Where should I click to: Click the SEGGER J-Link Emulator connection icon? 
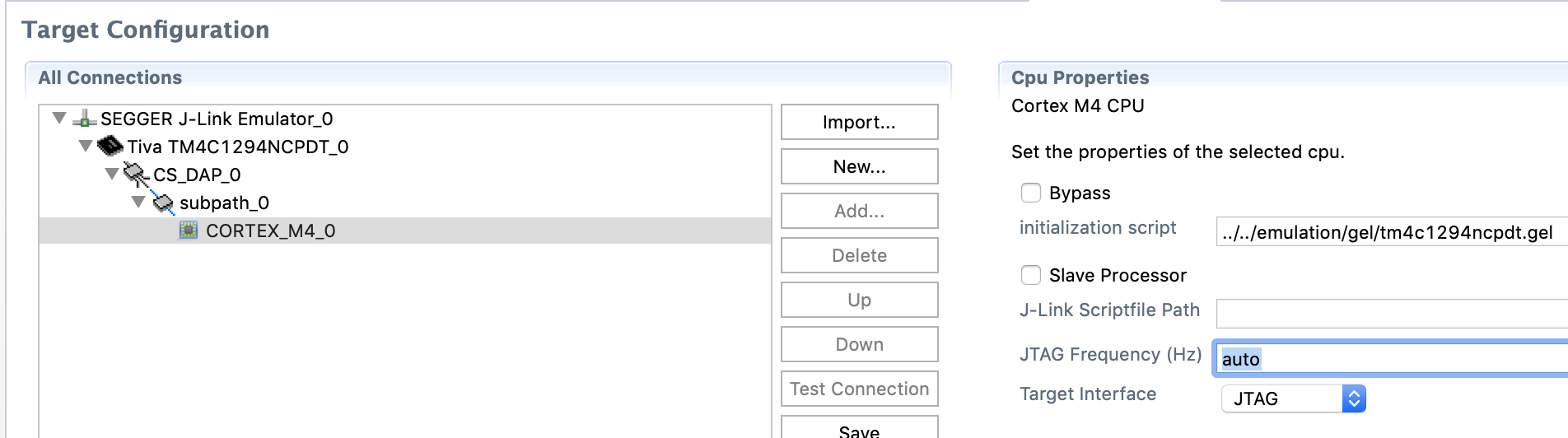(85, 119)
